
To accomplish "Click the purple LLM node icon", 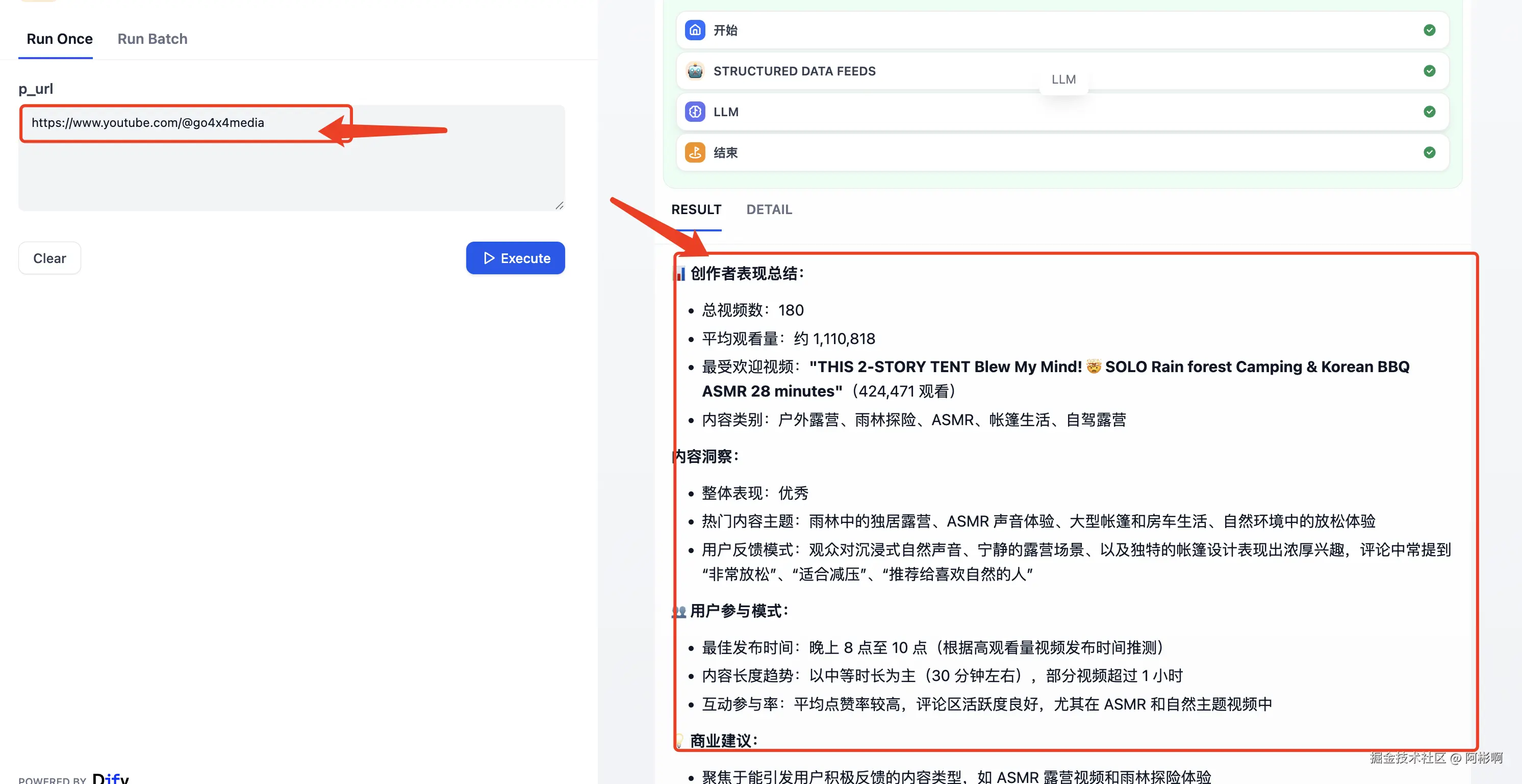I will [x=695, y=112].
